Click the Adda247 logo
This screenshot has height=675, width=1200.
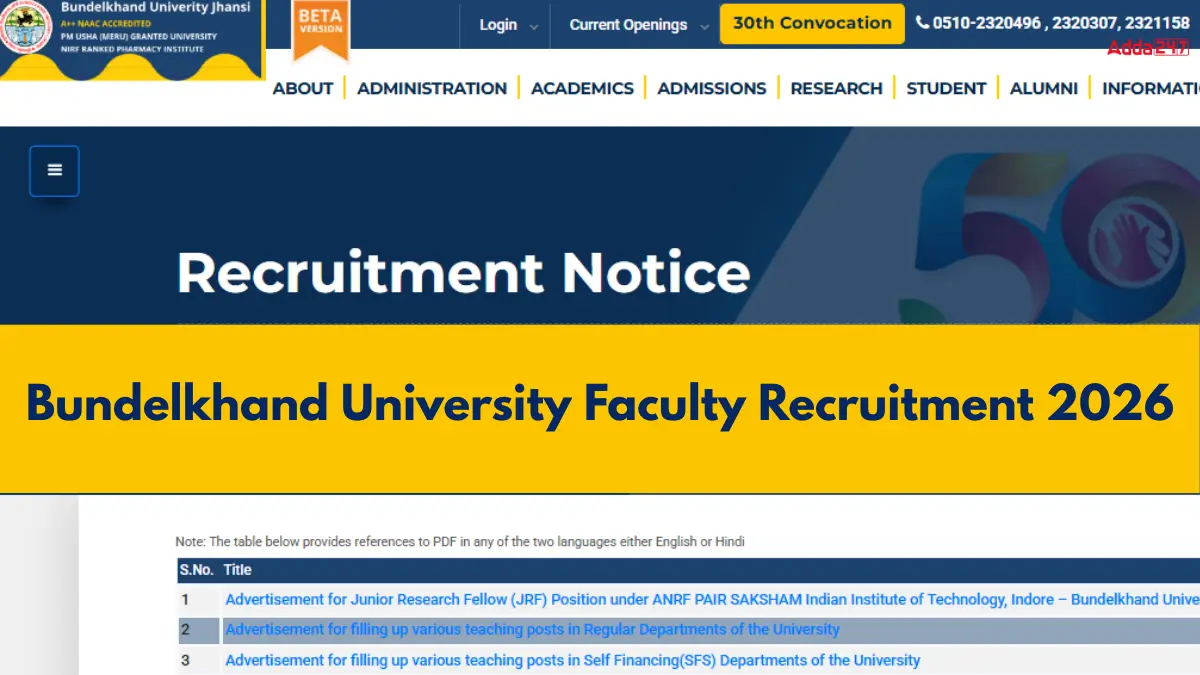(1147, 47)
